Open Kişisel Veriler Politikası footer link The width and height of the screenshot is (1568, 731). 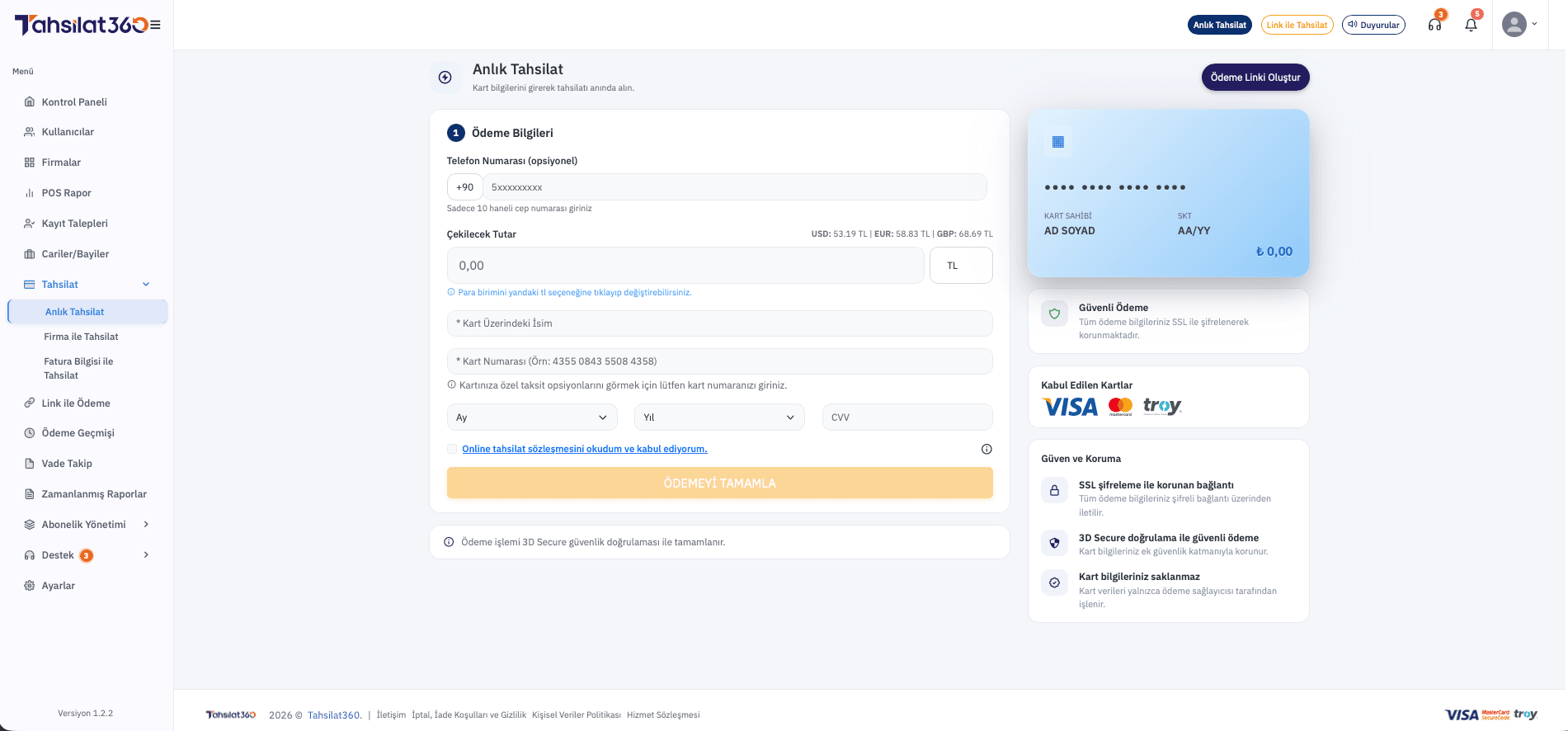click(577, 715)
